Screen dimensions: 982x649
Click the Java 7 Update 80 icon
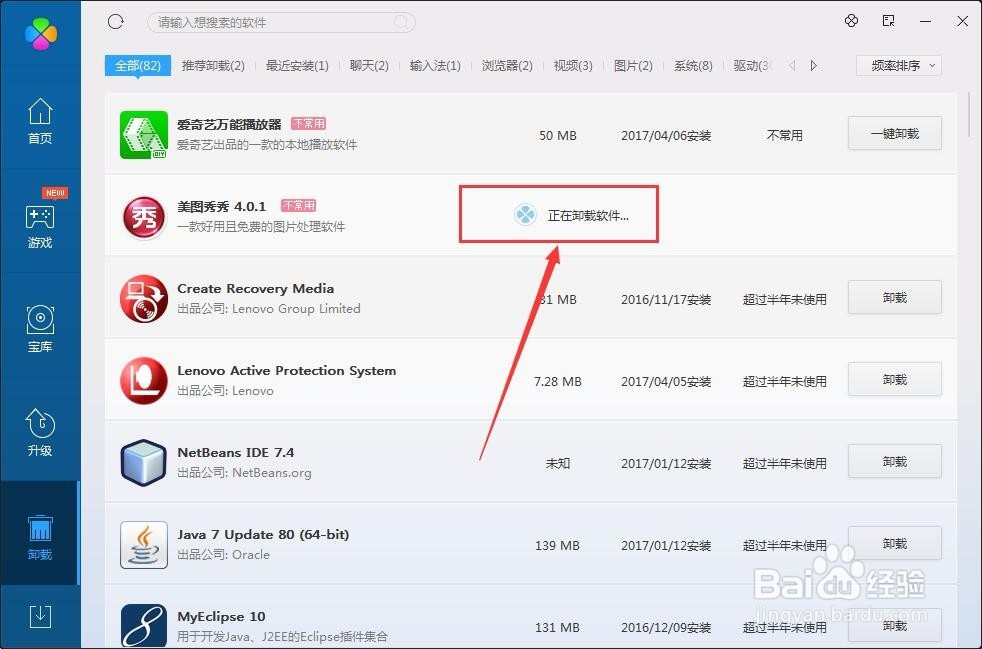[144, 545]
